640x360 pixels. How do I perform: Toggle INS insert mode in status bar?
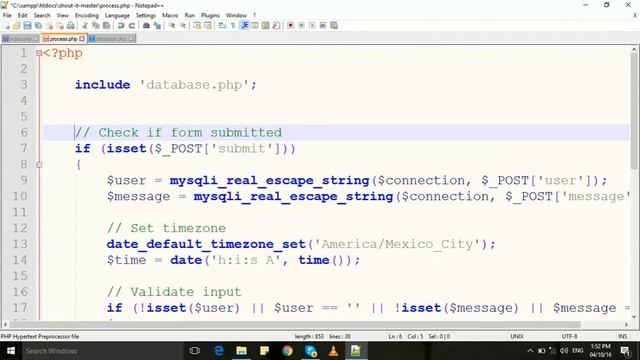click(x=622, y=336)
